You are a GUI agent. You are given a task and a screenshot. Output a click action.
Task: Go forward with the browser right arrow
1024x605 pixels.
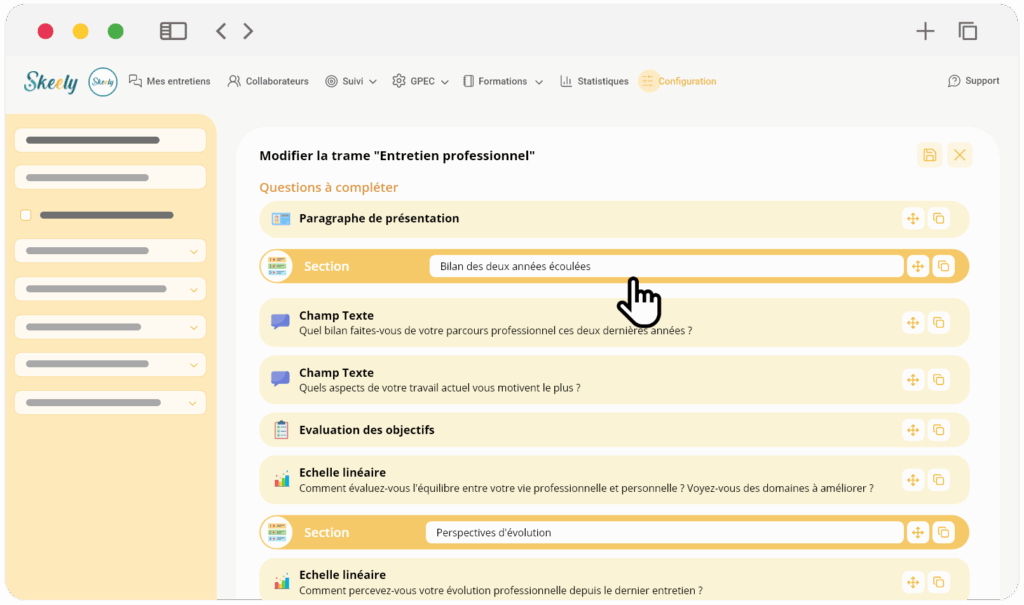pos(248,31)
